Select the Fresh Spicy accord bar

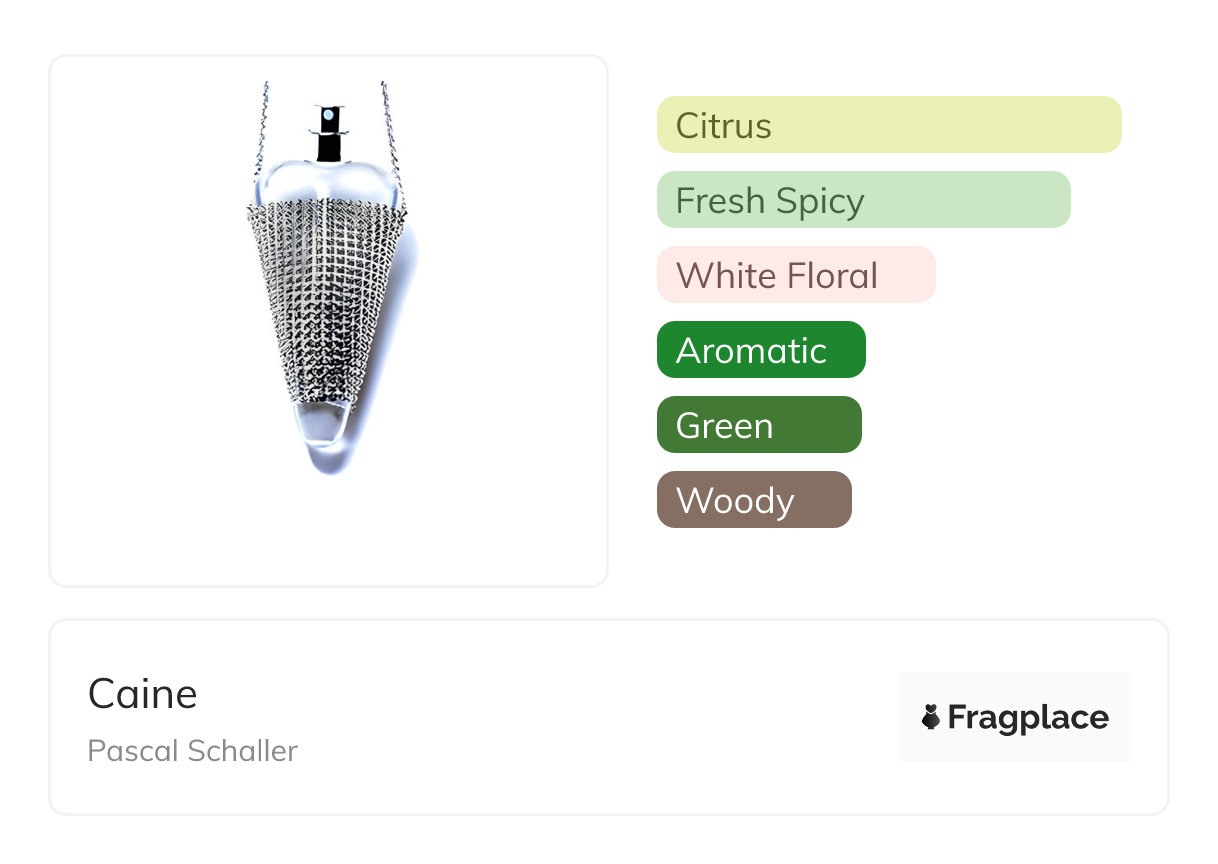click(863, 200)
